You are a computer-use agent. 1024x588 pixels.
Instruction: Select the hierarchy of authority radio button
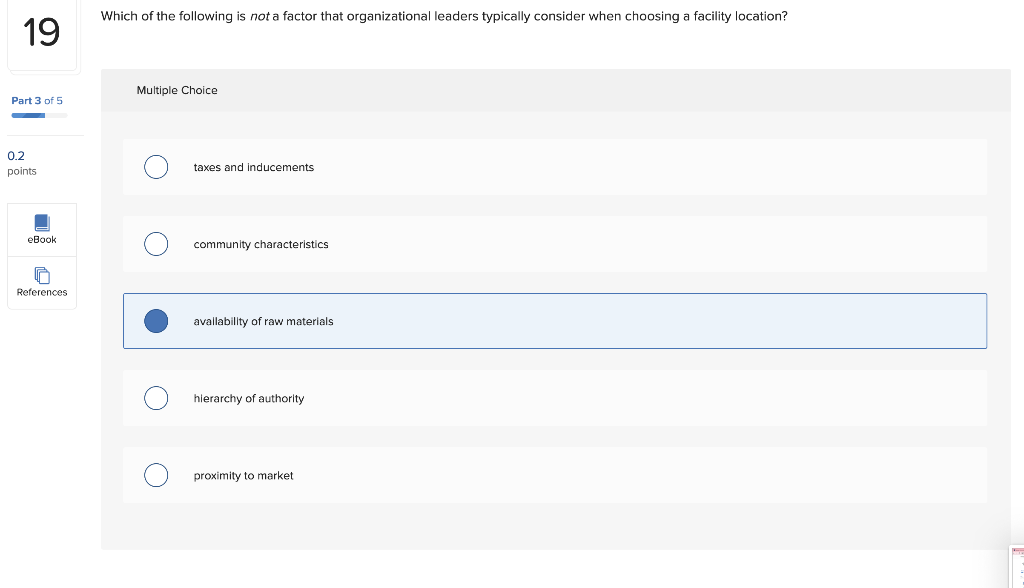(156, 398)
